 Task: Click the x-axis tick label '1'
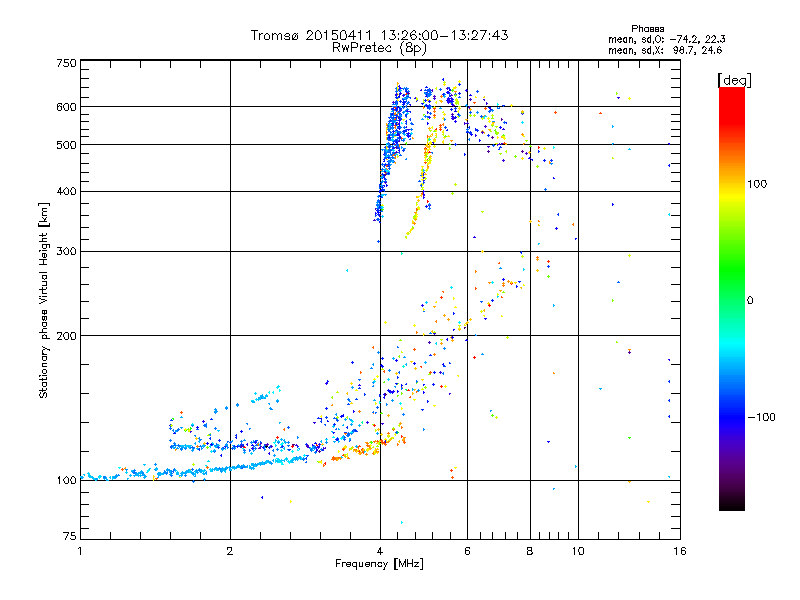point(80,551)
